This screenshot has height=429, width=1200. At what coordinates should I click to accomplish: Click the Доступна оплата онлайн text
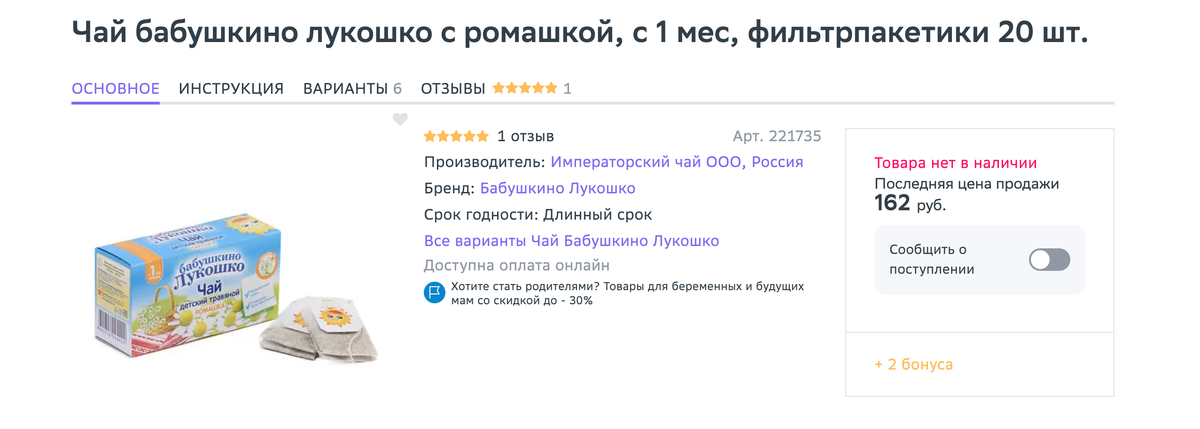517,266
